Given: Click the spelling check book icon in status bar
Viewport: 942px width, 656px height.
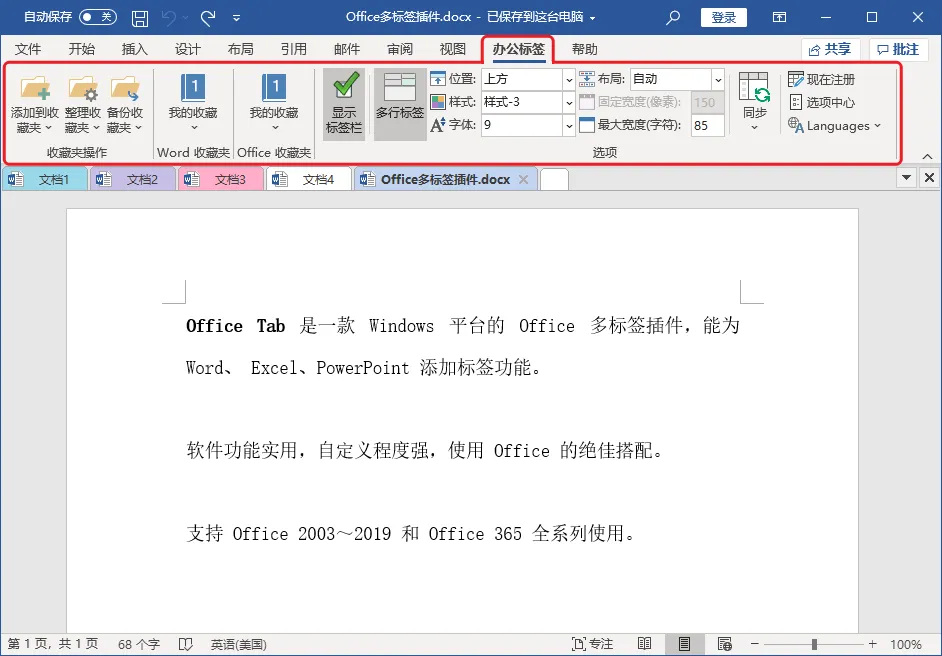Looking at the screenshot, I should (x=186, y=644).
